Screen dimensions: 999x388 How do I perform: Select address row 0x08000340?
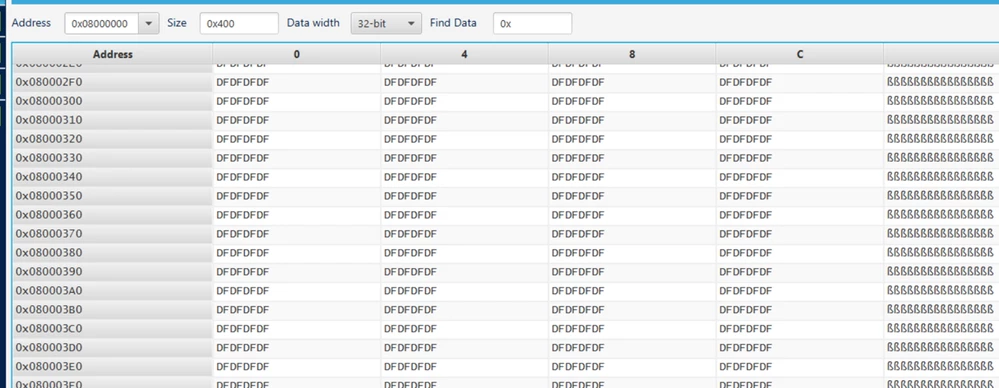[x=113, y=177]
